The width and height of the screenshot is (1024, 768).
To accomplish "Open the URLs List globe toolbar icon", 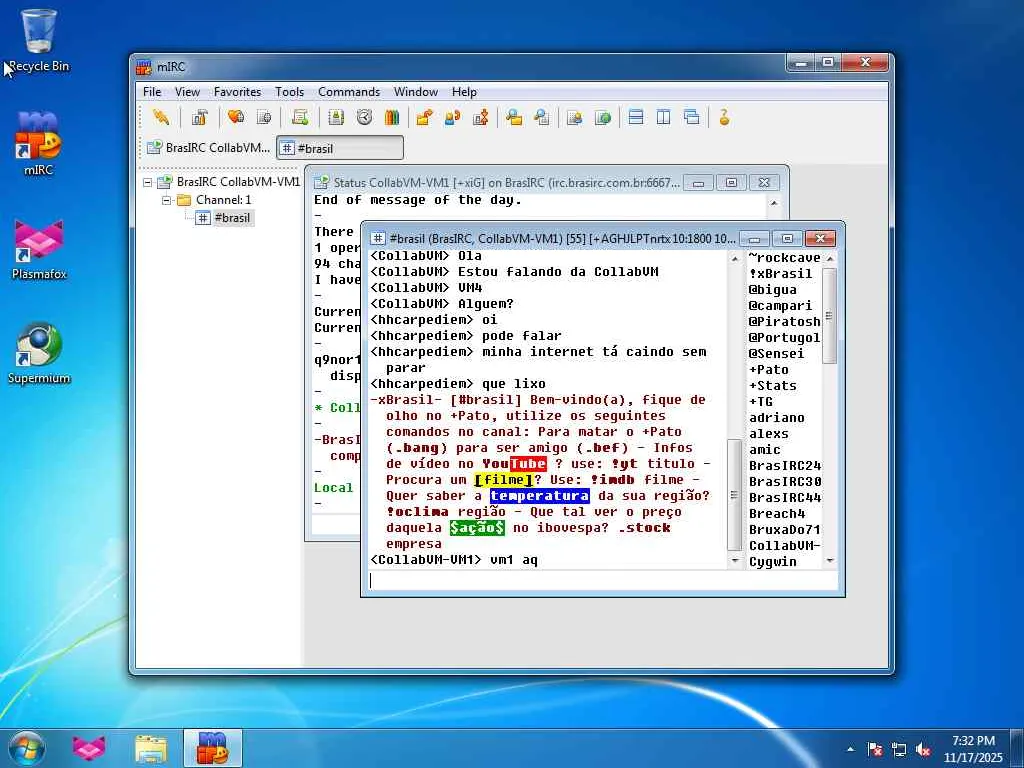I will 602,118.
